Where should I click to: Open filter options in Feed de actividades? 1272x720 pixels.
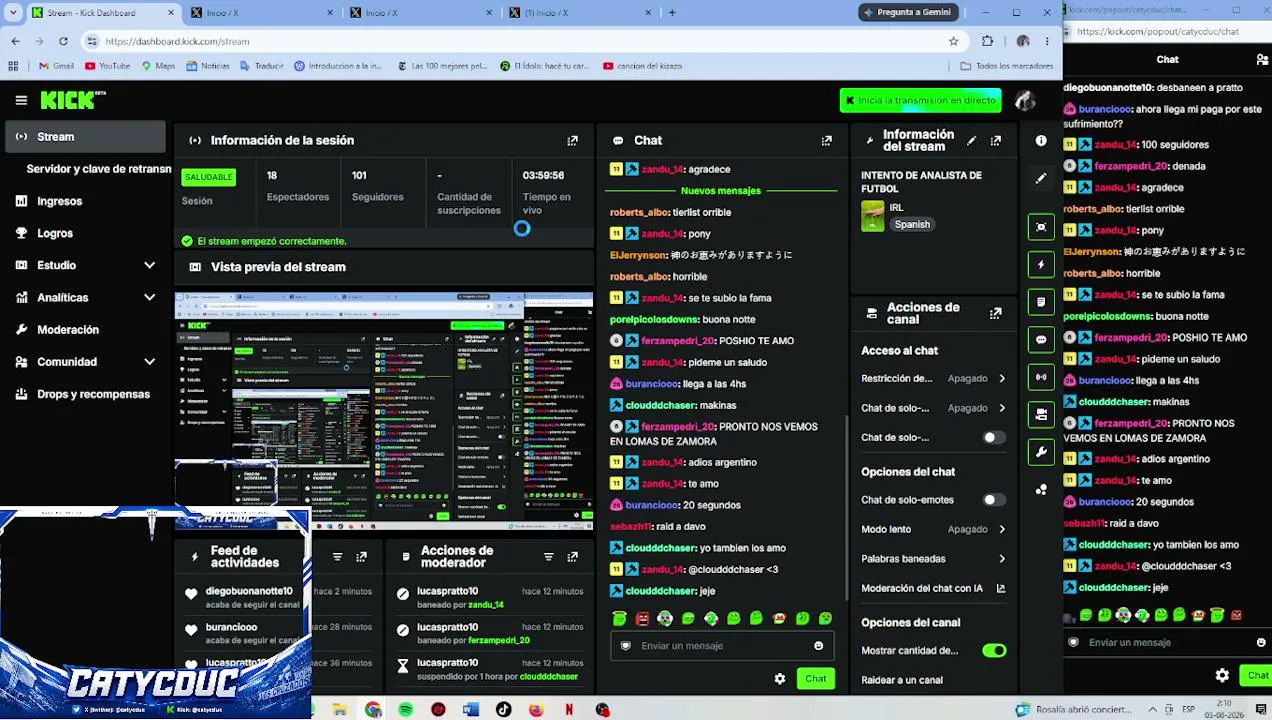tap(337, 557)
